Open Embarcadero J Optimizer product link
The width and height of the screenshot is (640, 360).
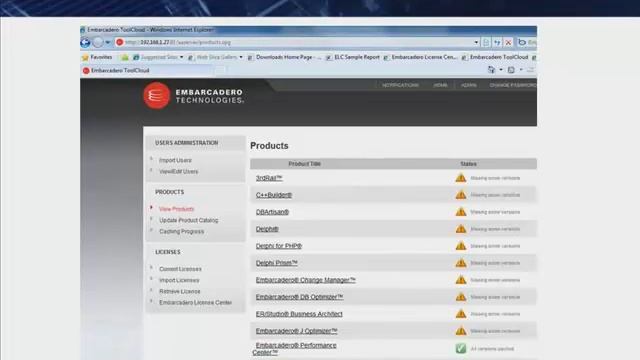(x=296, y=331)
